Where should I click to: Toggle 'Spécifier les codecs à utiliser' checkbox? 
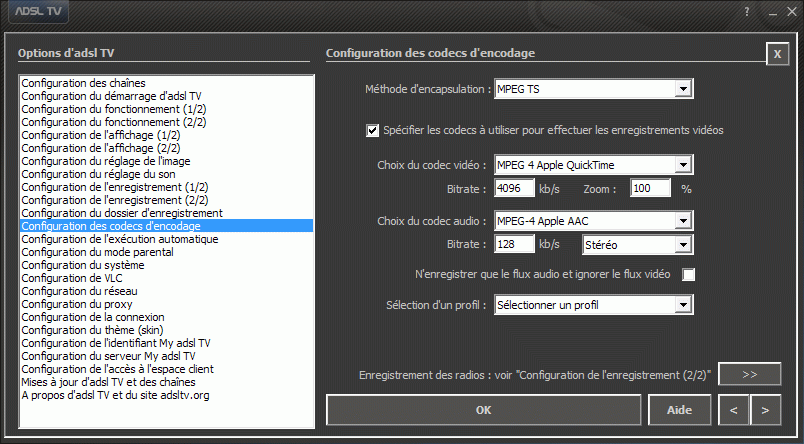pyautogui.click(x=372, y=130)
